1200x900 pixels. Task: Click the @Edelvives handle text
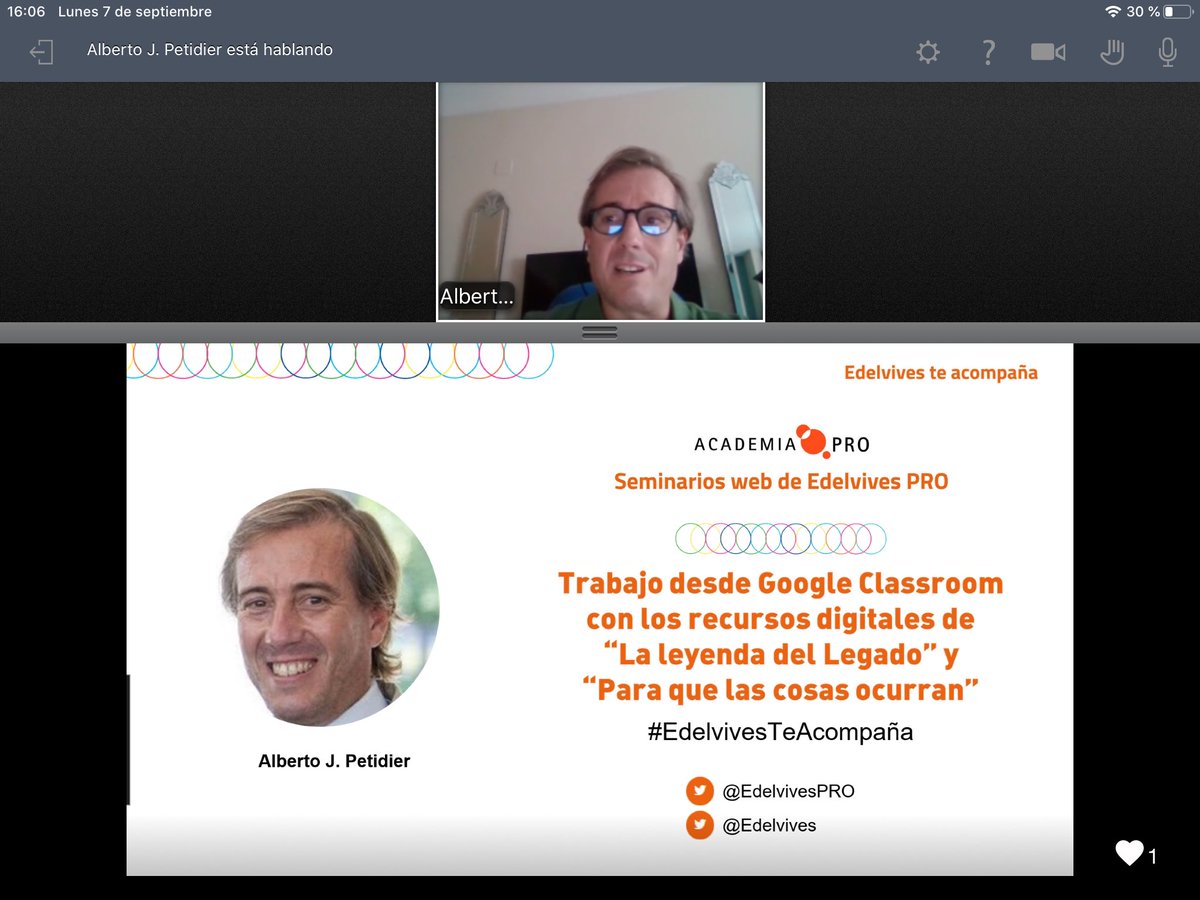tap(769, 825)
